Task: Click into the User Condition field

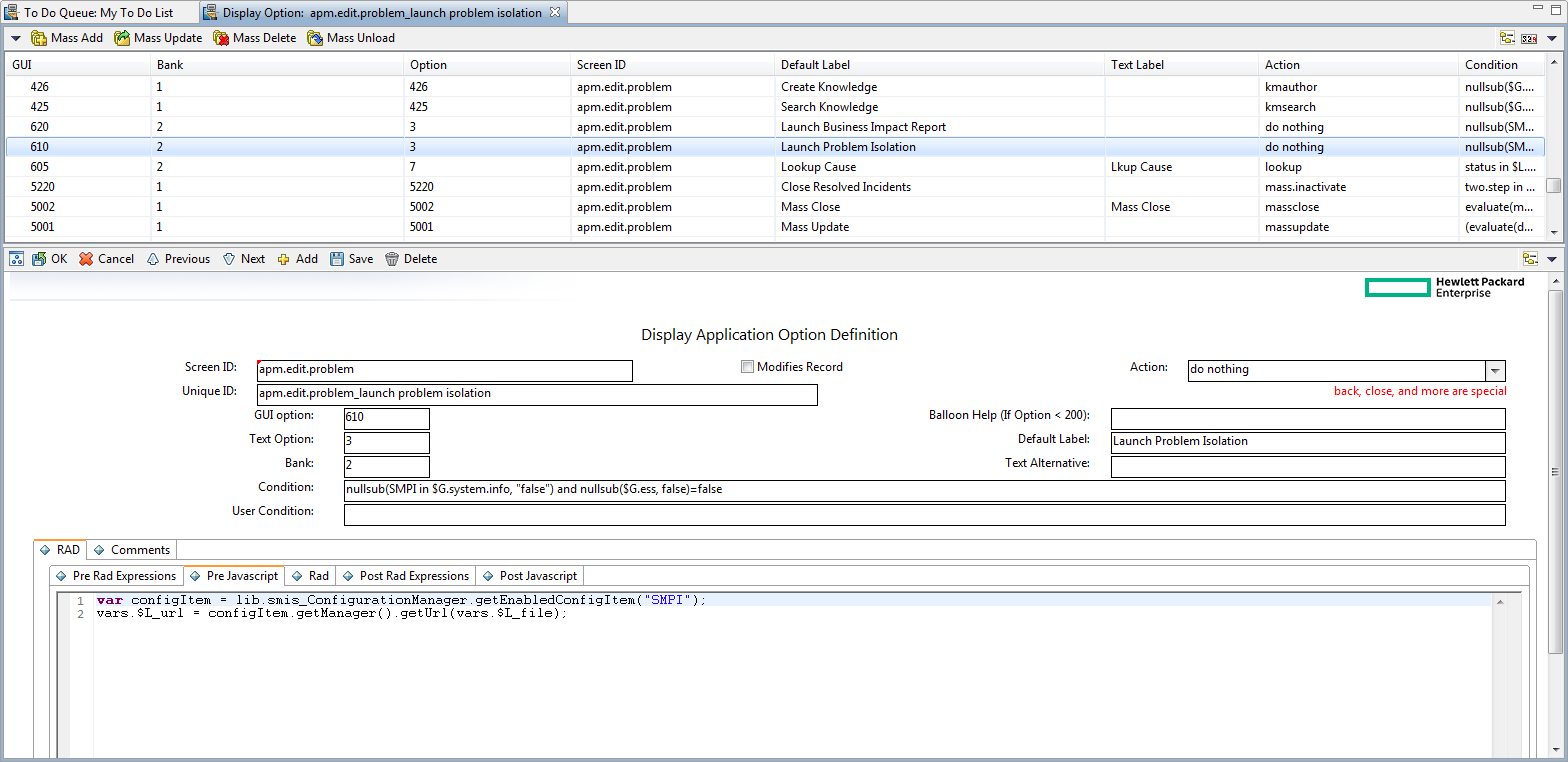Action: 924,515
